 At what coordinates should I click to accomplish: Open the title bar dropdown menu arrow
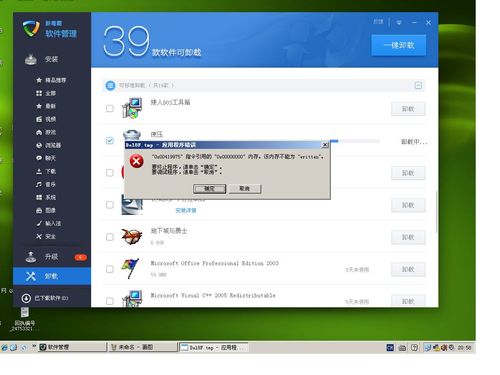pos(399,23)
